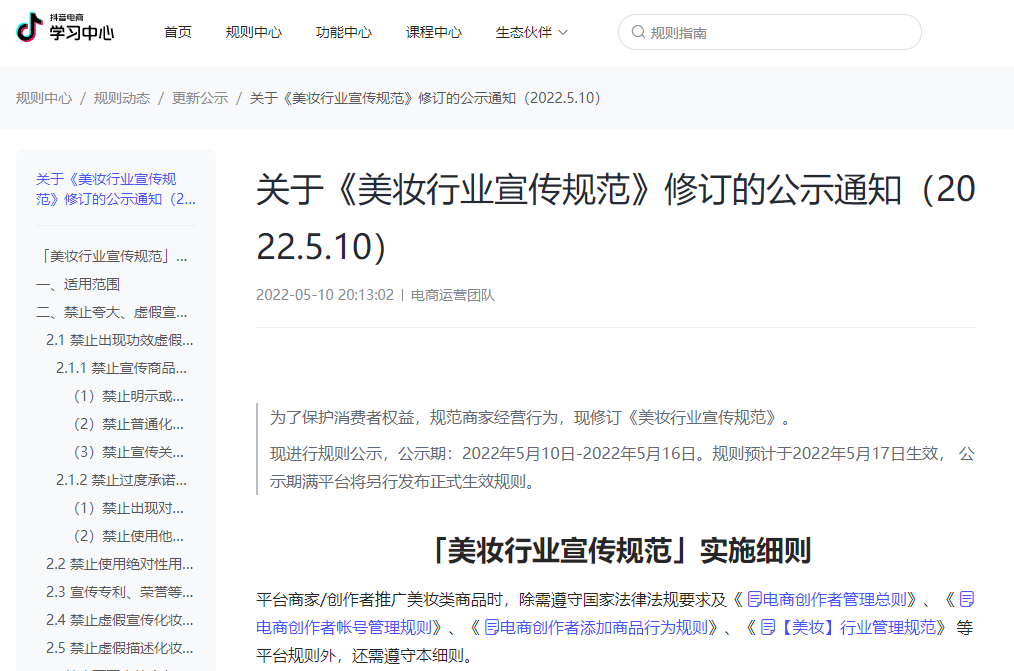Open 更新公示 breadcrumb link
Viewport: 1014px width, 671px height.
(x=200, y=98)
